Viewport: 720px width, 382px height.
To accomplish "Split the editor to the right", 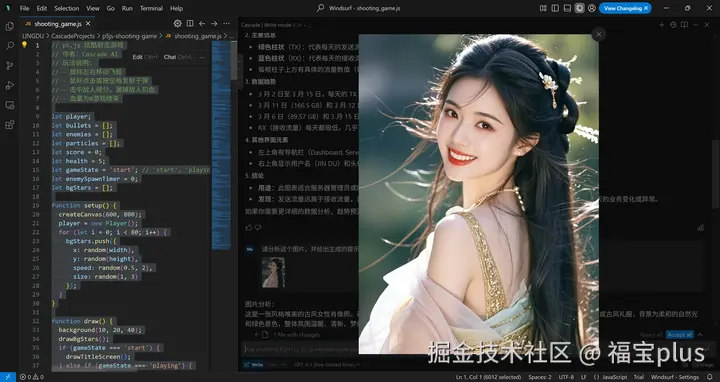I will click(190, 23).
